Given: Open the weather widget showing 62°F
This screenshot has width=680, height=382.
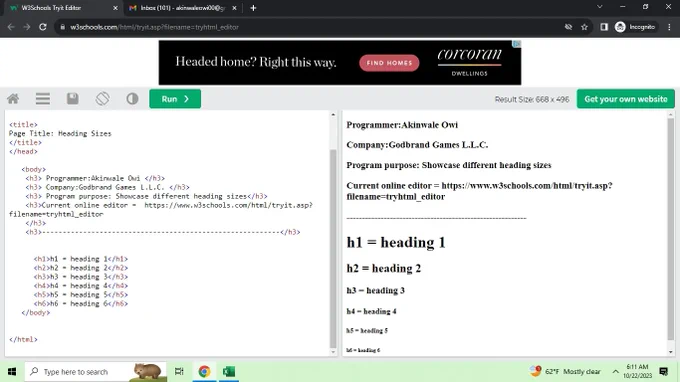Looking at the screenshot, I should pos(565,372).
